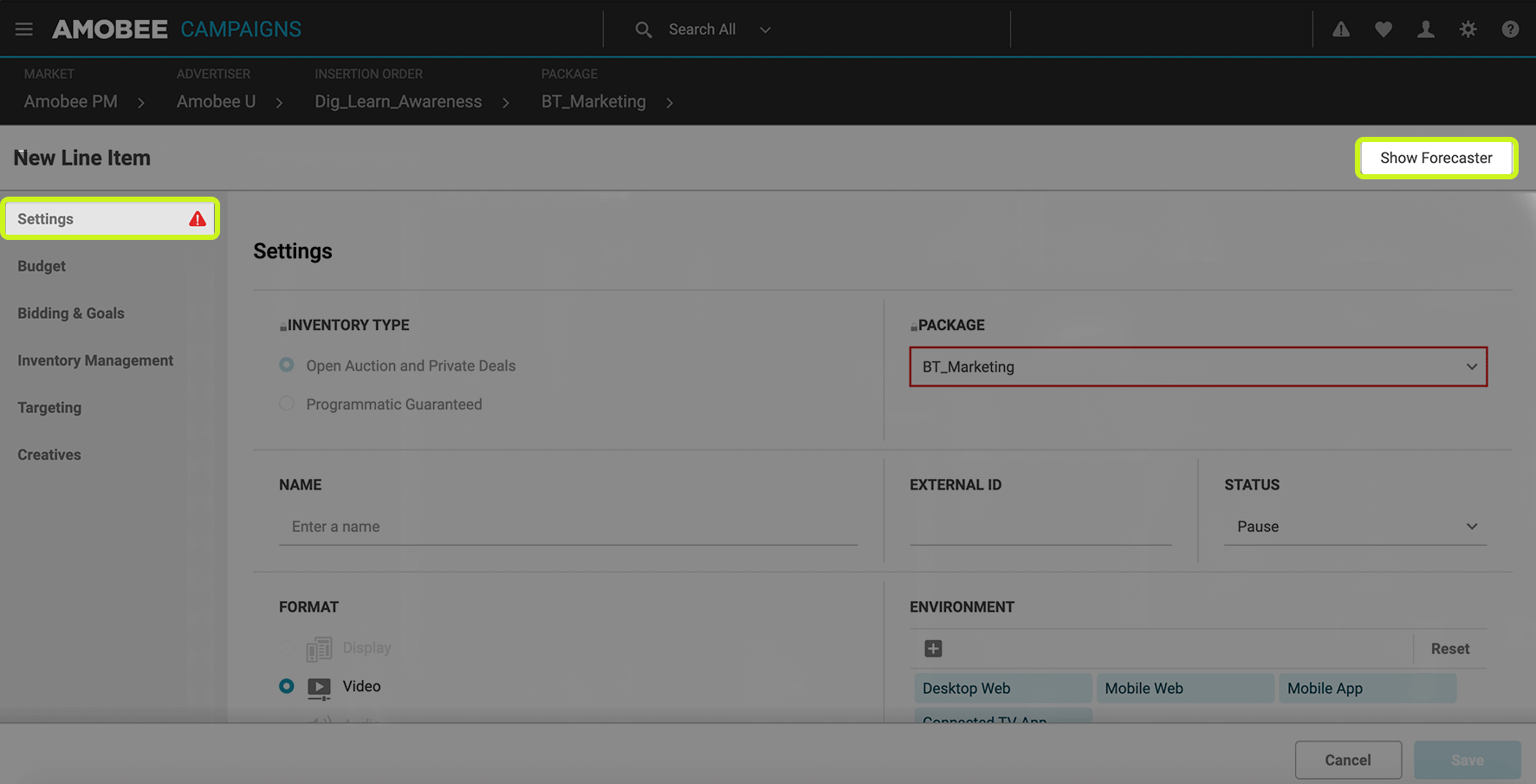
Task: Expand chevron after BT_Marketing breadcrumb
Action: point(670,103)
